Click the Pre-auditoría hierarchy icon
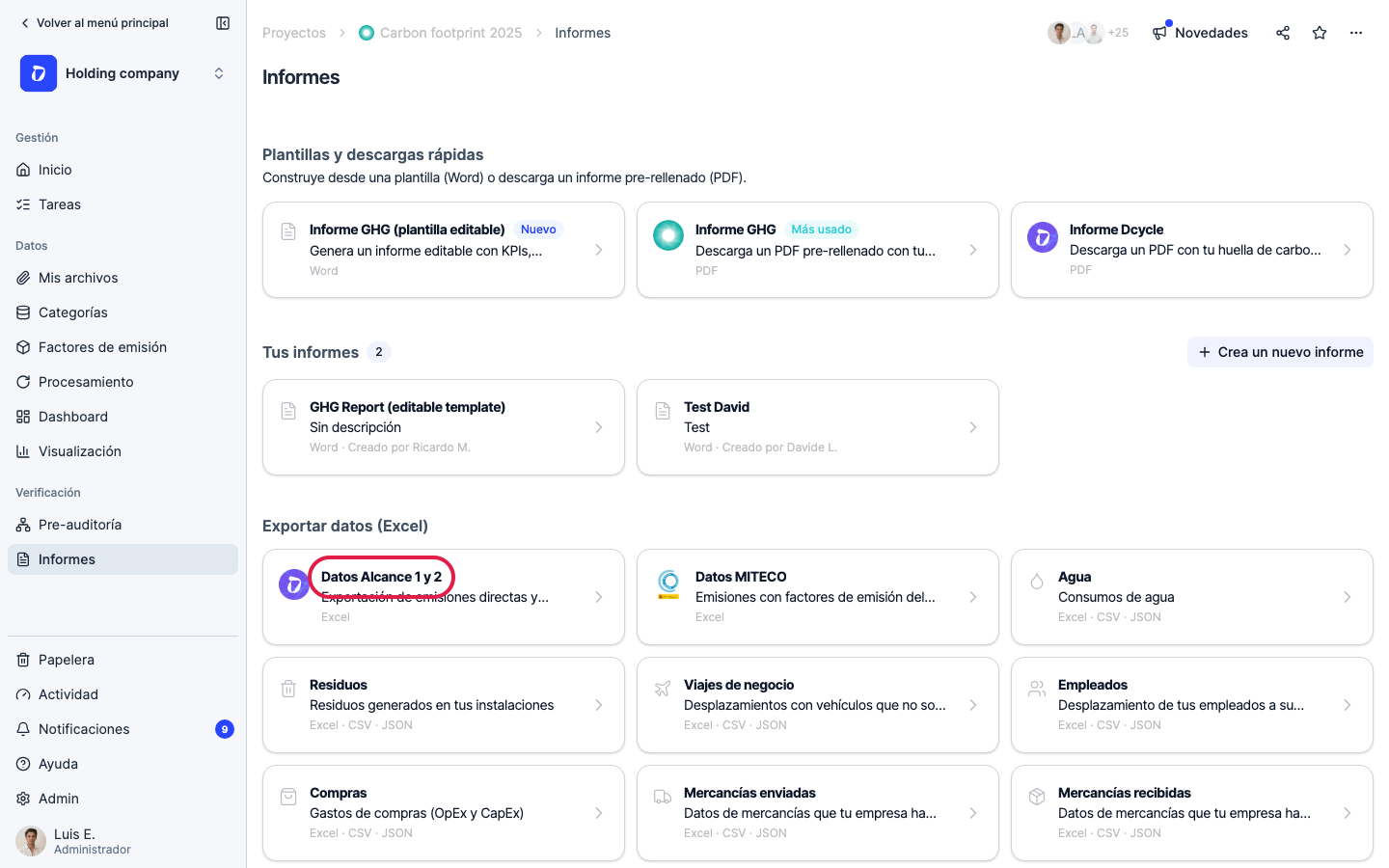This screenshot has width=1389, height=868. pyautogui.click(x=23, y=525)
